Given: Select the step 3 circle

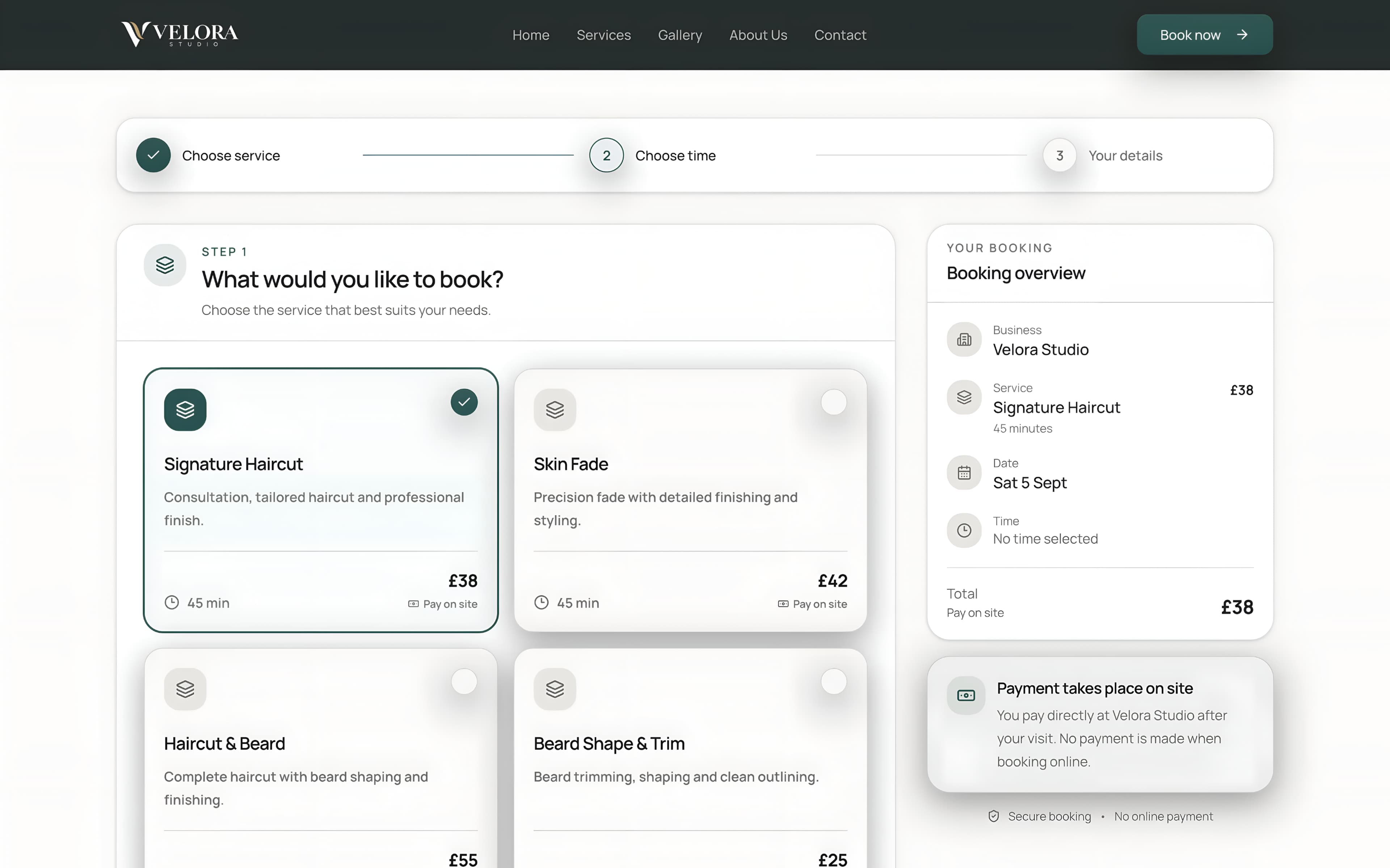Looking at the screenshot, I should (1059, 155).
